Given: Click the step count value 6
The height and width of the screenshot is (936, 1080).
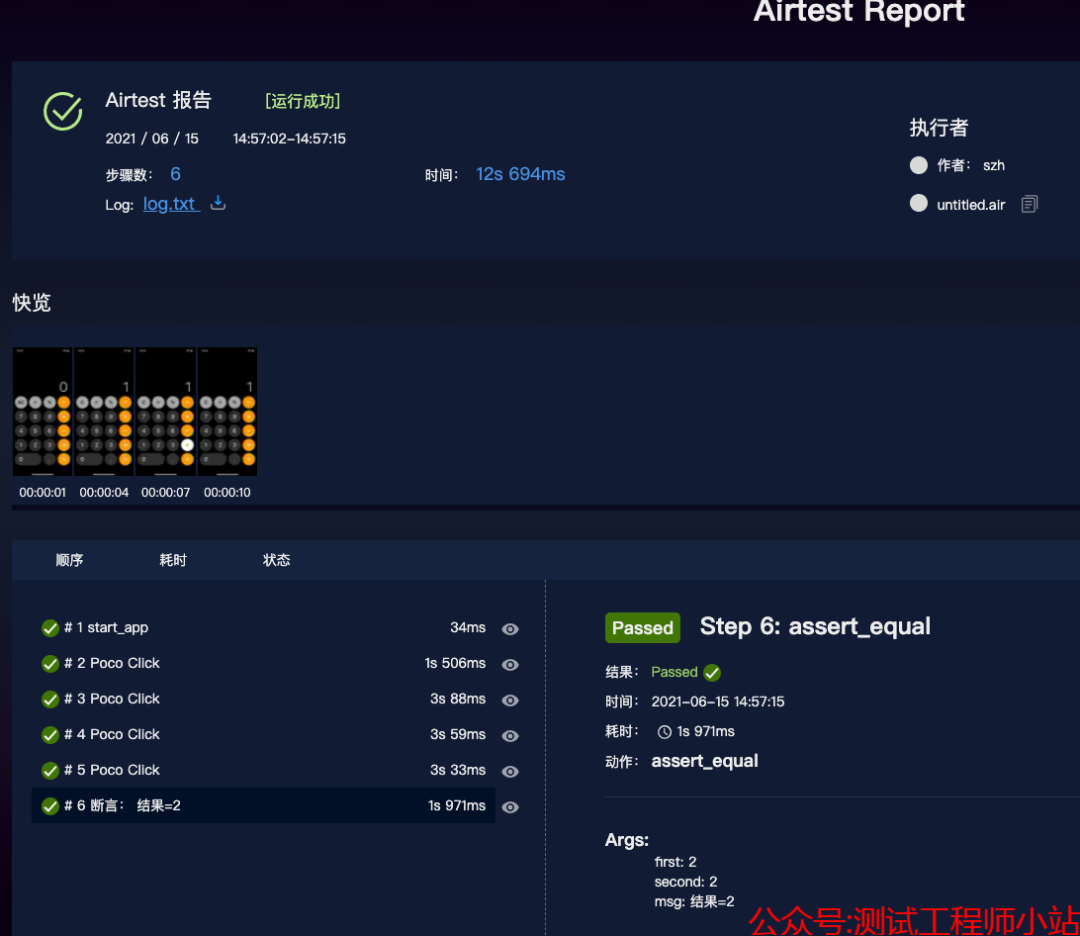Looking at the screenshot, I should point(175,174).
